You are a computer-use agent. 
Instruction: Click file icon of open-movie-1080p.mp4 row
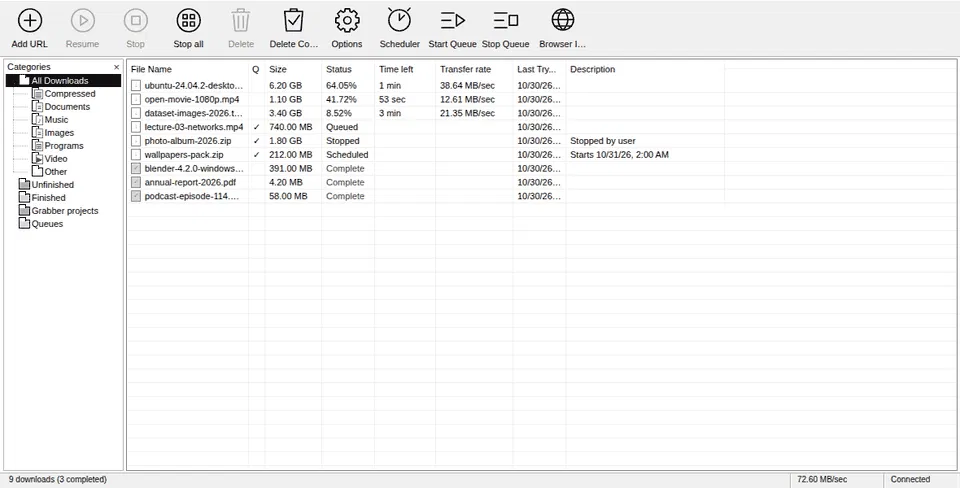136,99
